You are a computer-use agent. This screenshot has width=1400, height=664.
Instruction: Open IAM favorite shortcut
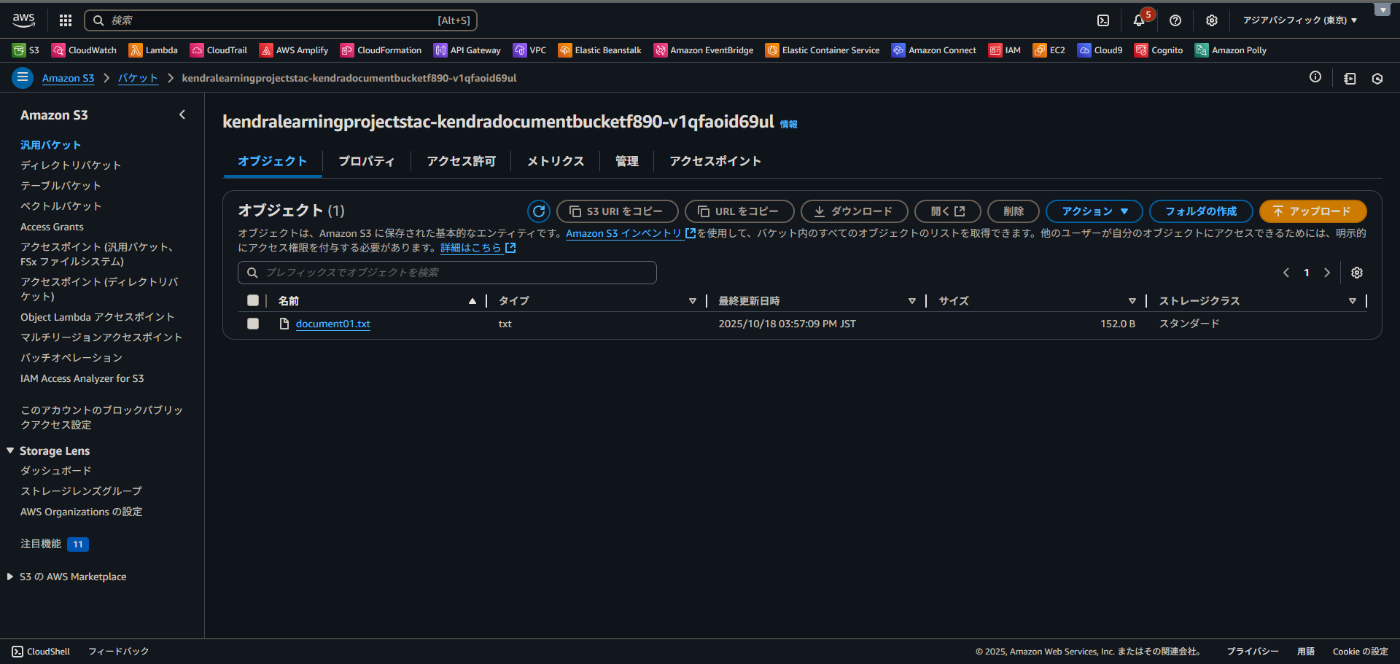(1005, 50)
